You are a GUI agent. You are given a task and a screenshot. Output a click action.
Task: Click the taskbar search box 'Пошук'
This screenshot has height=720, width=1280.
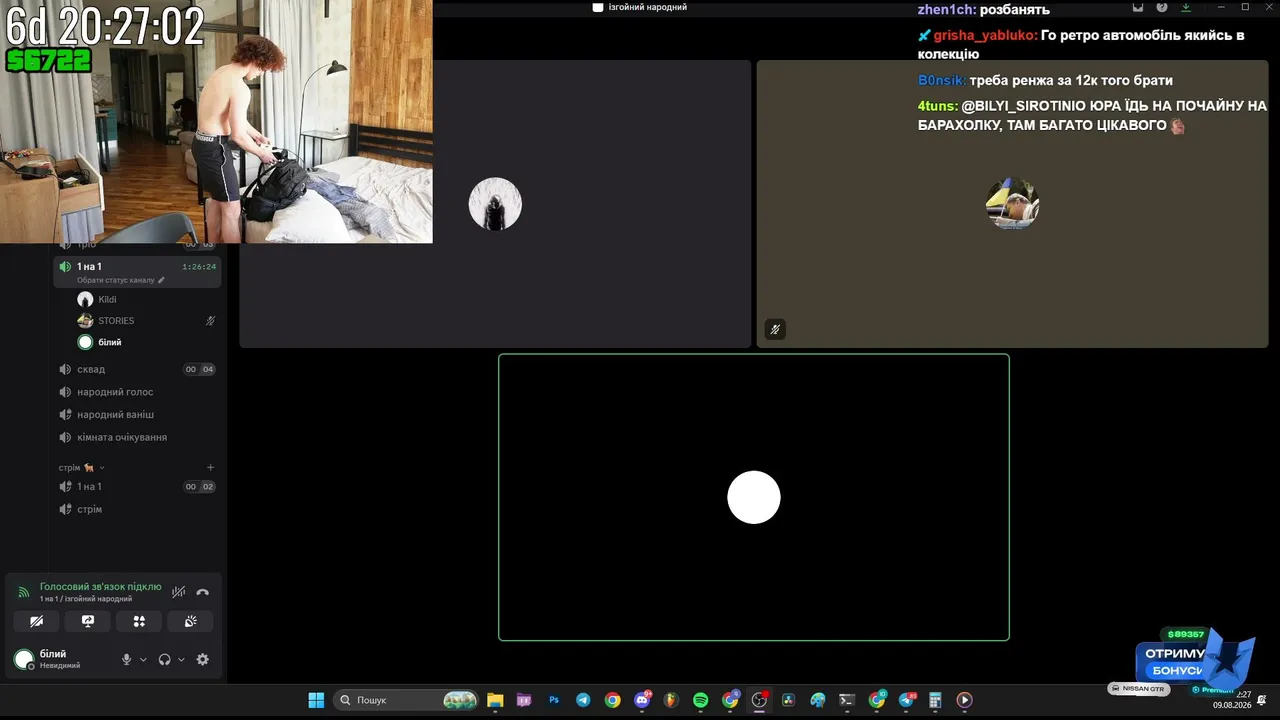point(407,700)
